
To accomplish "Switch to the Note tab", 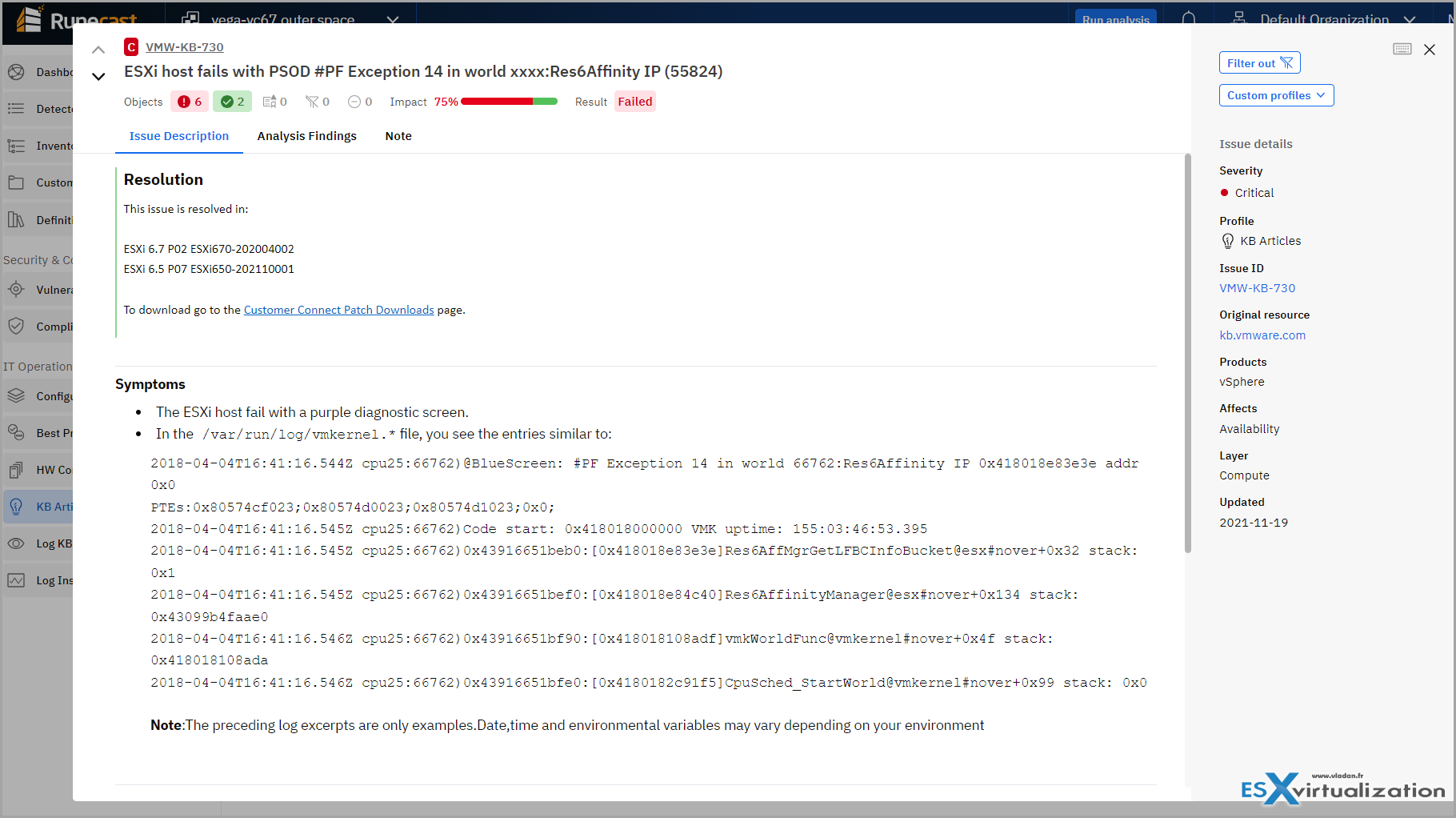I will (x=398, y=136).
